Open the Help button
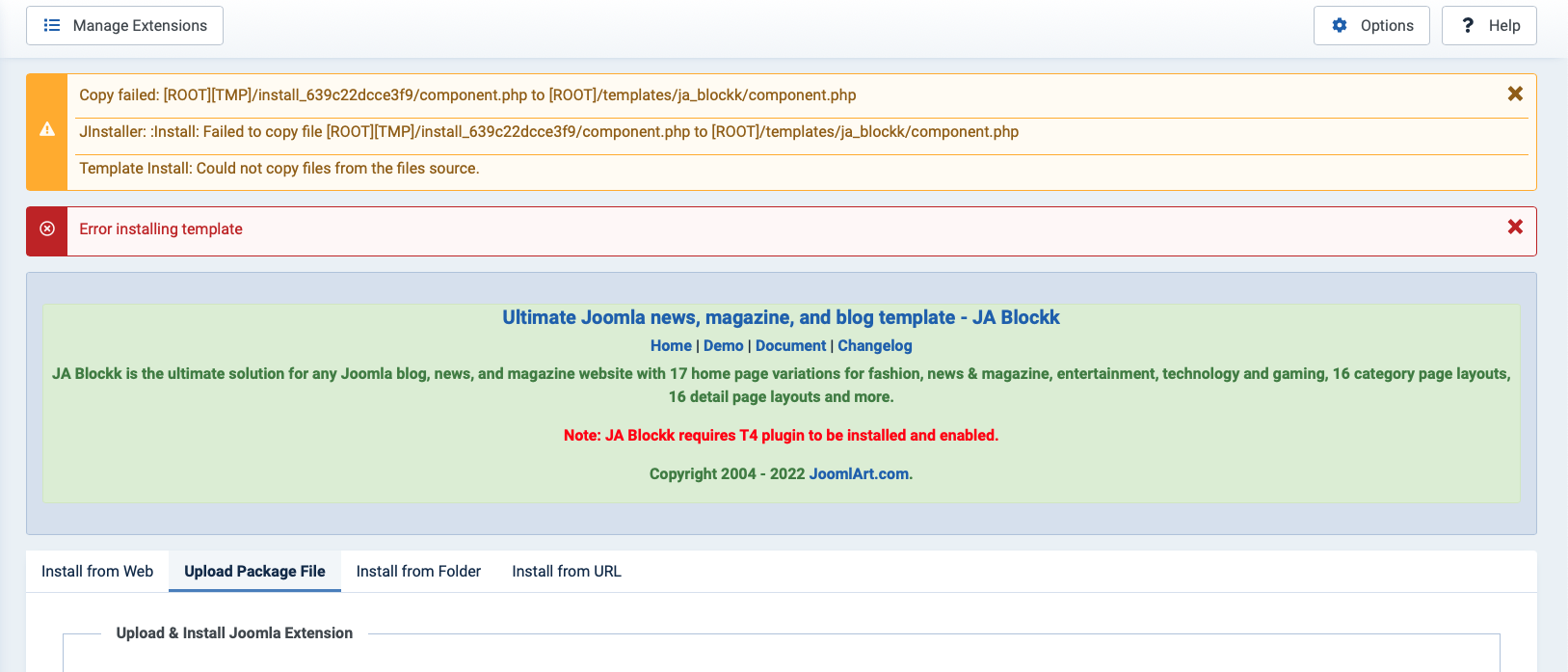Screen dimensions: 1568x672 click(1489, 25)
